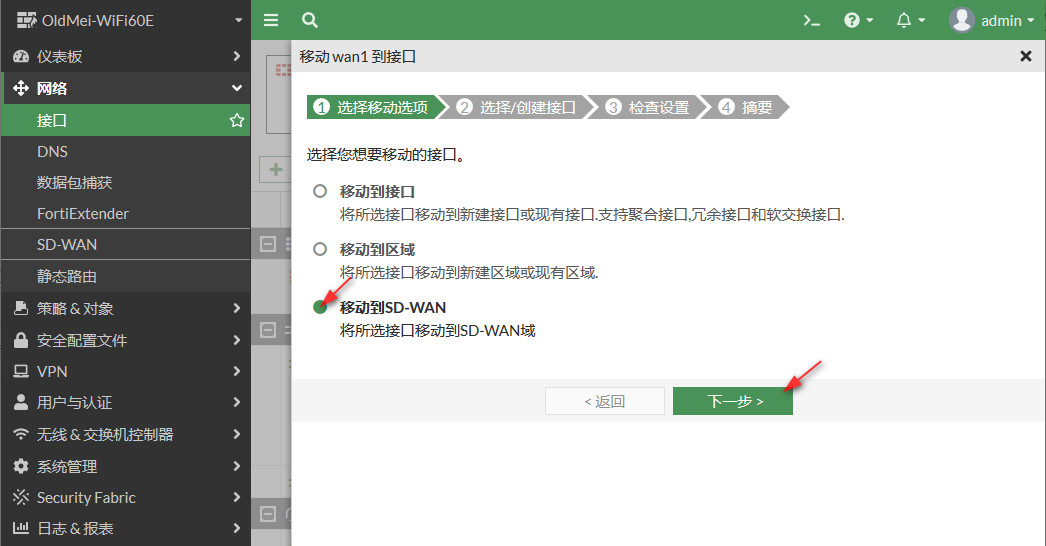Screen dimensions: 1046x546
Task: Click the VPN laptop icon
Action: (21, 371)
